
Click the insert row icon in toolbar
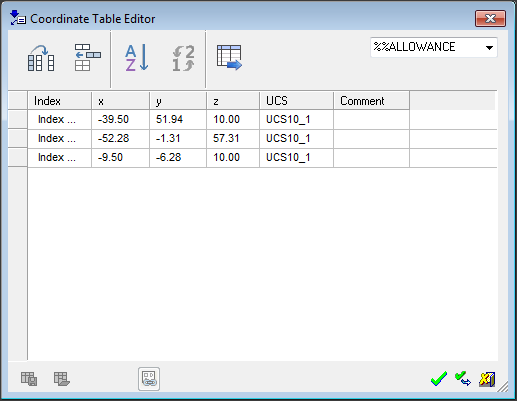pos(88,57)
